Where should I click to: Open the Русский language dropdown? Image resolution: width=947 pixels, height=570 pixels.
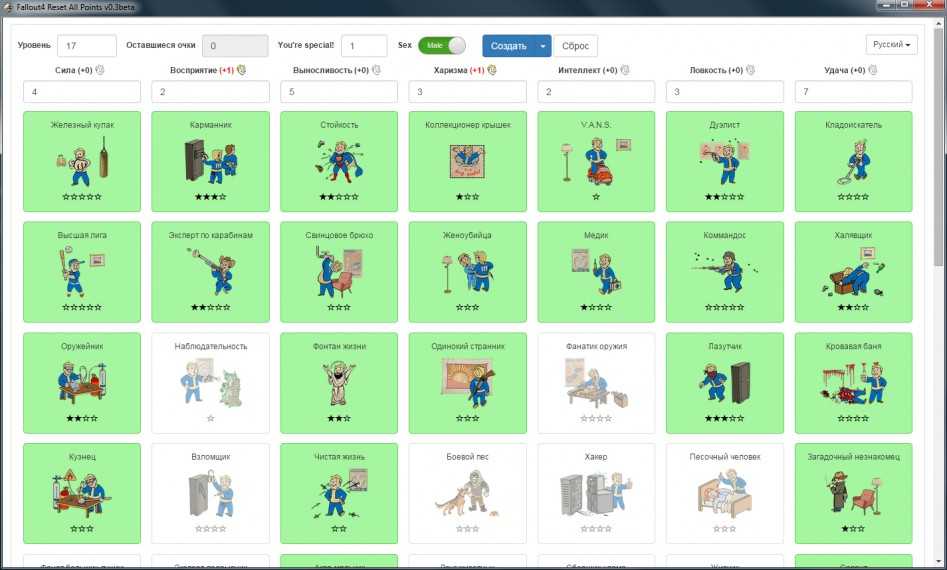(891, 45)
